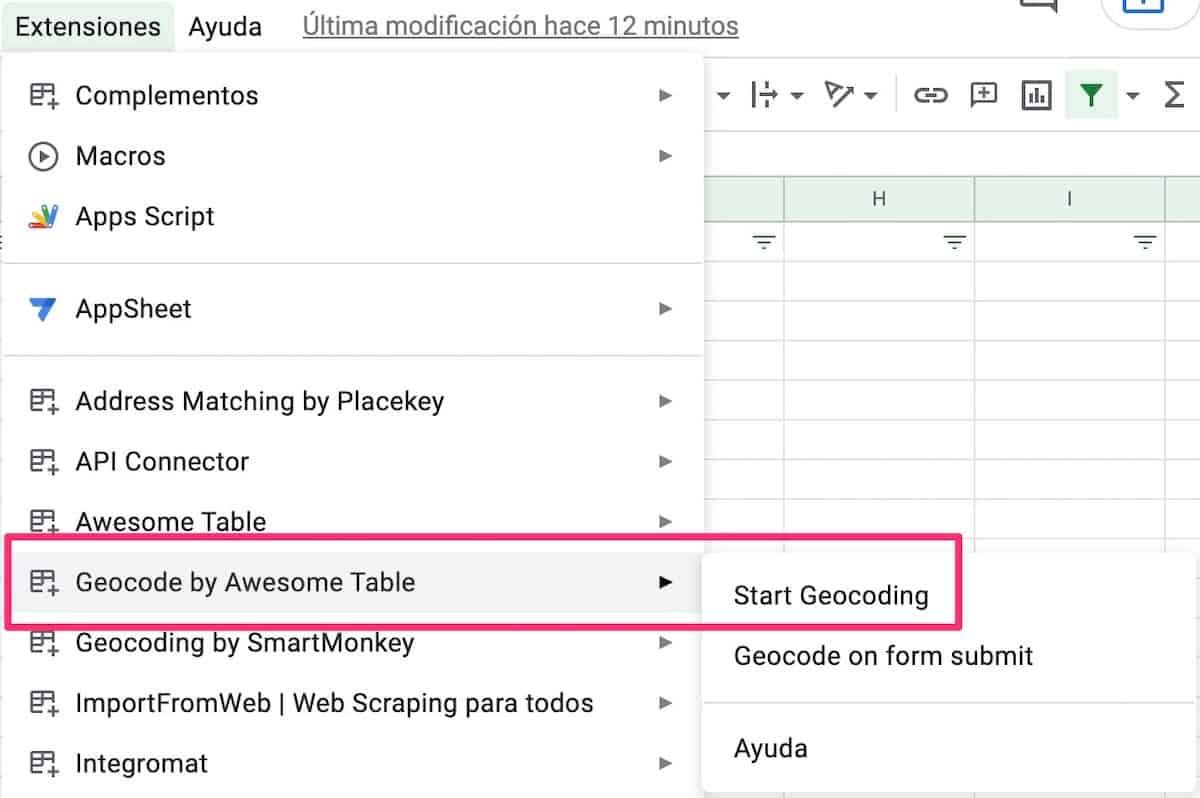Image resolution: width=1200 pixels, height=798 pixels.
Task: Click the Apps Script icon in the menu
Action: (x=42, y=216)
